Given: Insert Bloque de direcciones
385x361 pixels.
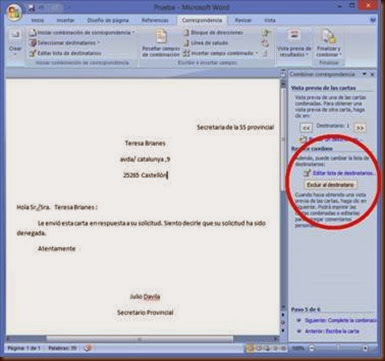Looking at the screenshot, I should 213,33.
